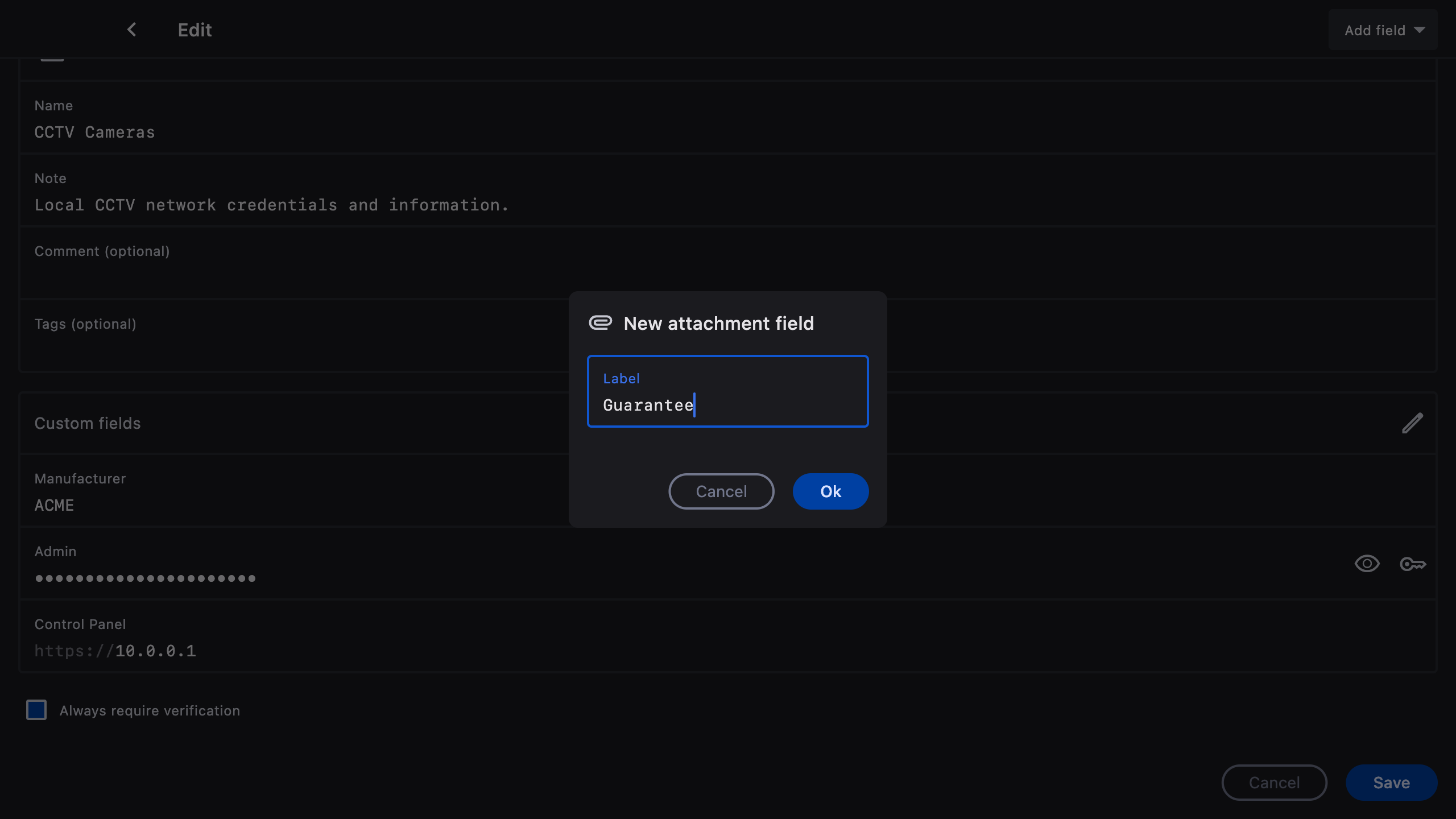Click the Tags (optional) field
Image resolution: width=1456 pixels, height=819 pixels.
point(284,341)
